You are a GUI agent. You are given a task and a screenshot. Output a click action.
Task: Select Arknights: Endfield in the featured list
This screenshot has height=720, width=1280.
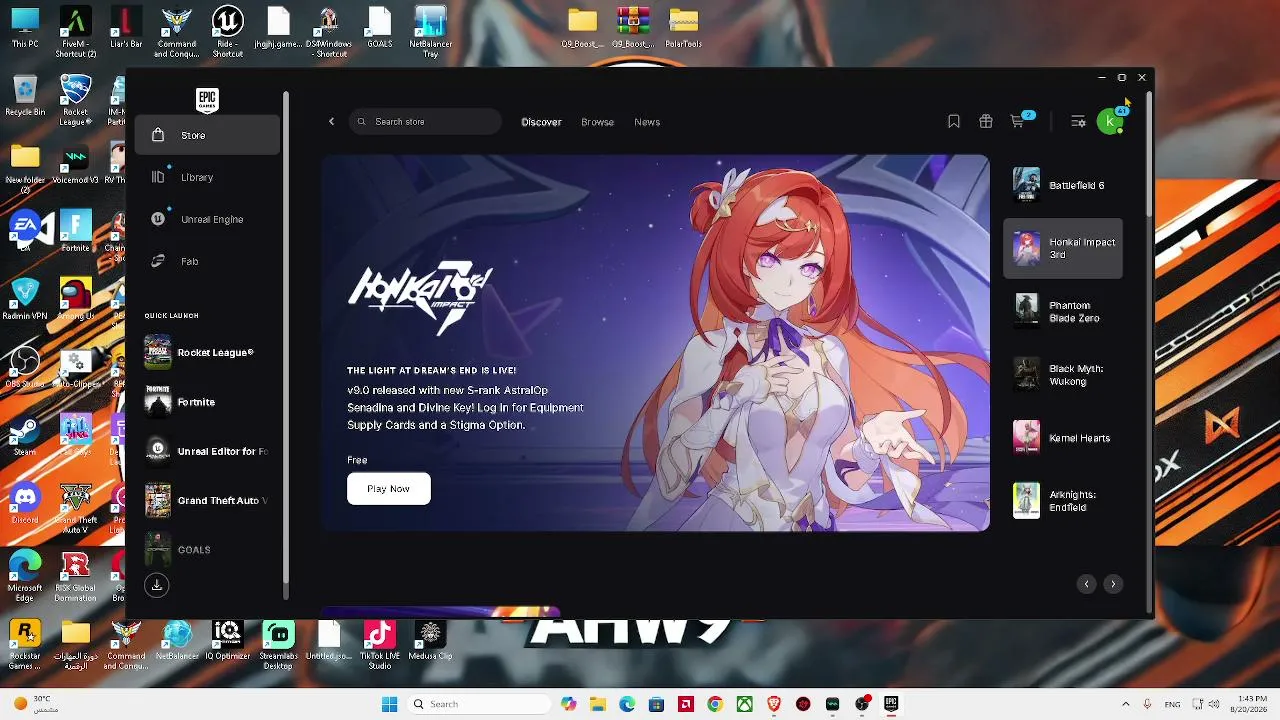pyautogui.click(x=1063, y=500)
